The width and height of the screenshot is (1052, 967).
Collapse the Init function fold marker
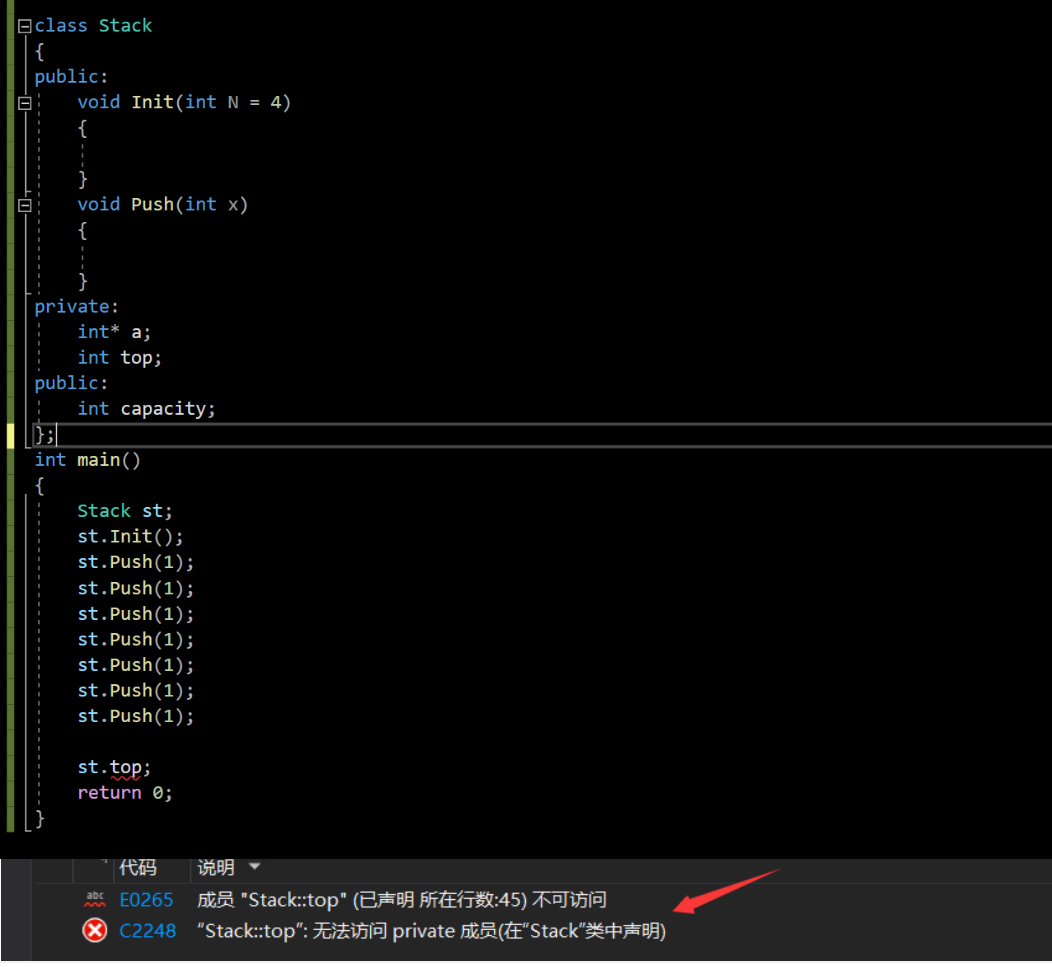coord(25,103)
